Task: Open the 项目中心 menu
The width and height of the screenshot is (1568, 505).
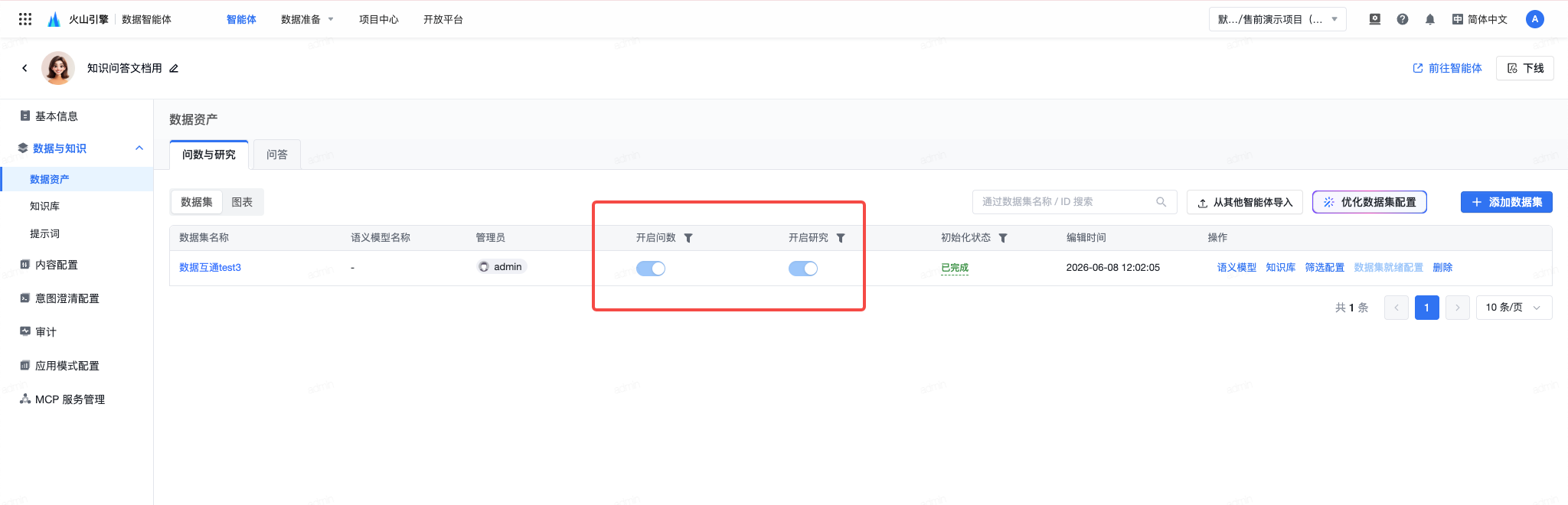Action: [379, 19]
